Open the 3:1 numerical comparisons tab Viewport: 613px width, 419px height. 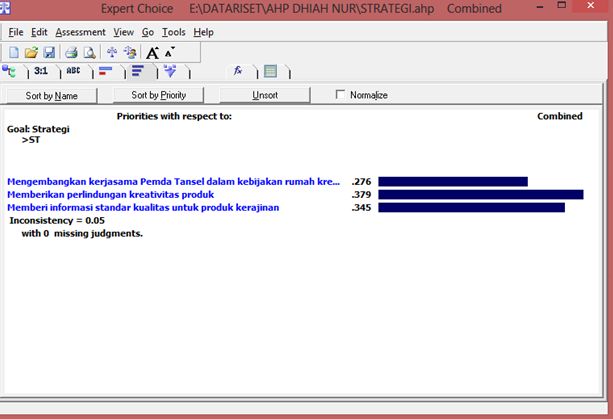coord(41,71)
